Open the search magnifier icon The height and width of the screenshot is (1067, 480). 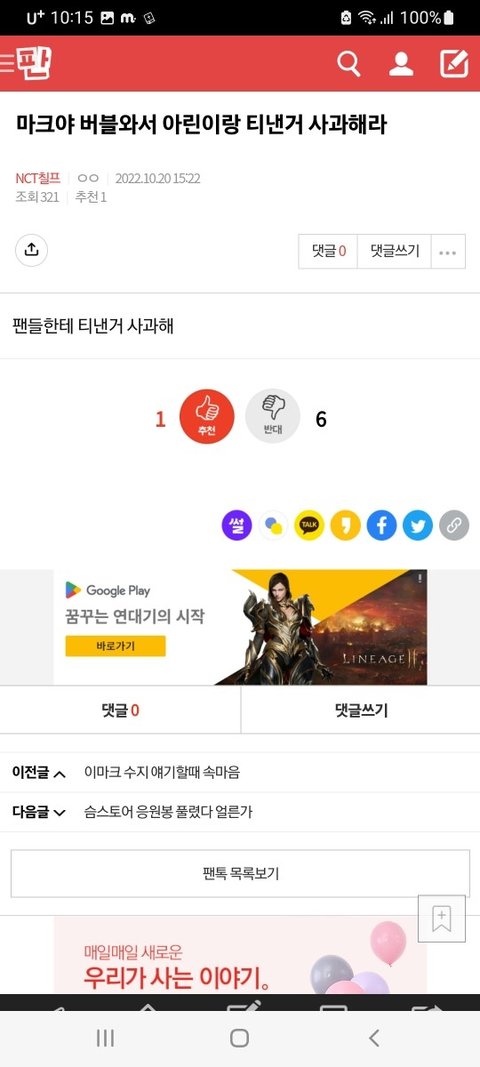tap(349, 64)
